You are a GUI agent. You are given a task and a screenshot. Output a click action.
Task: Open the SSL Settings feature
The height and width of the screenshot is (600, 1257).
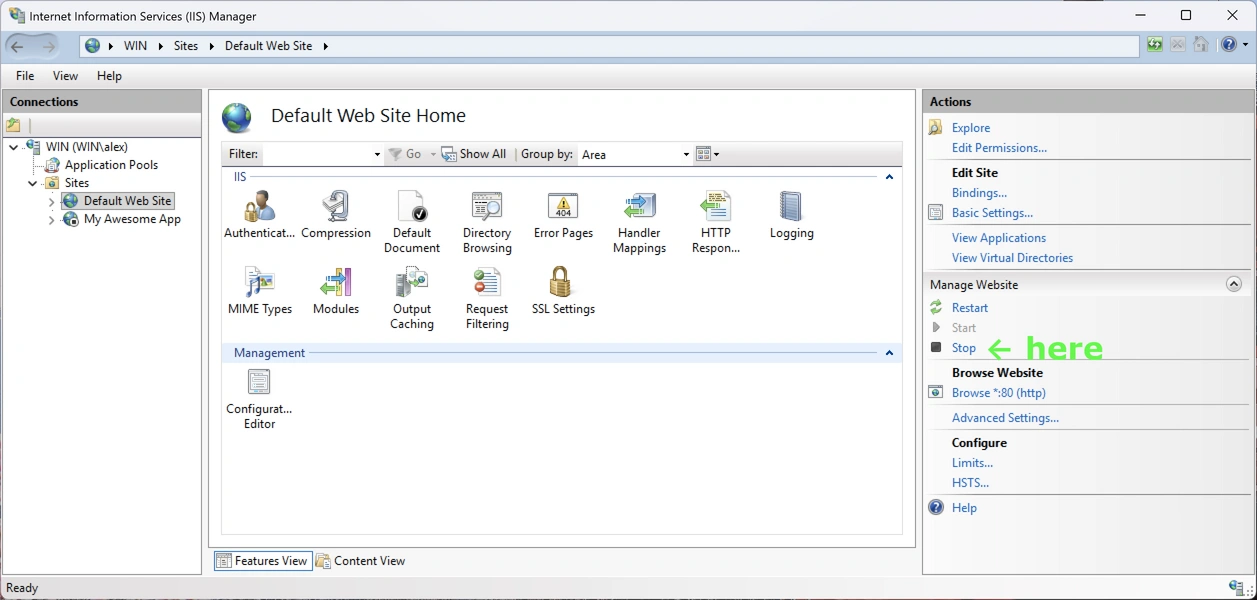pyautogui.click(x=563, y=292)
